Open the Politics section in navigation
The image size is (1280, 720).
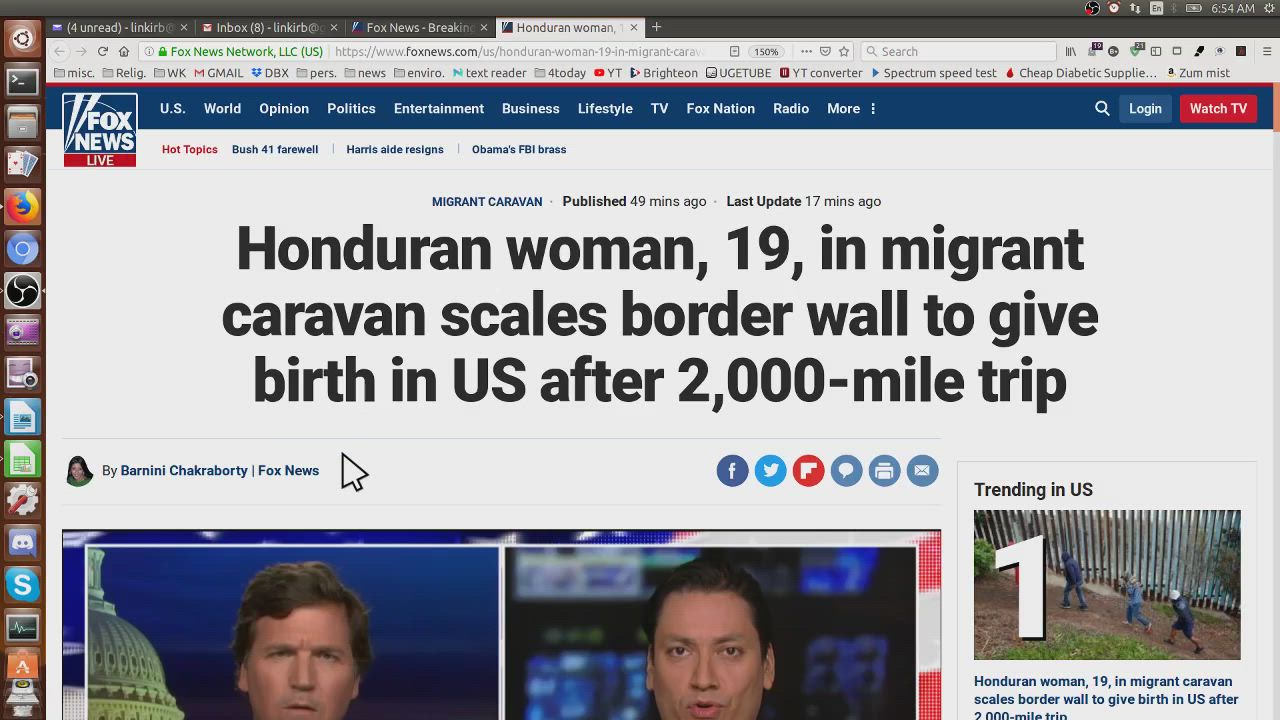[x=351, y=108]
